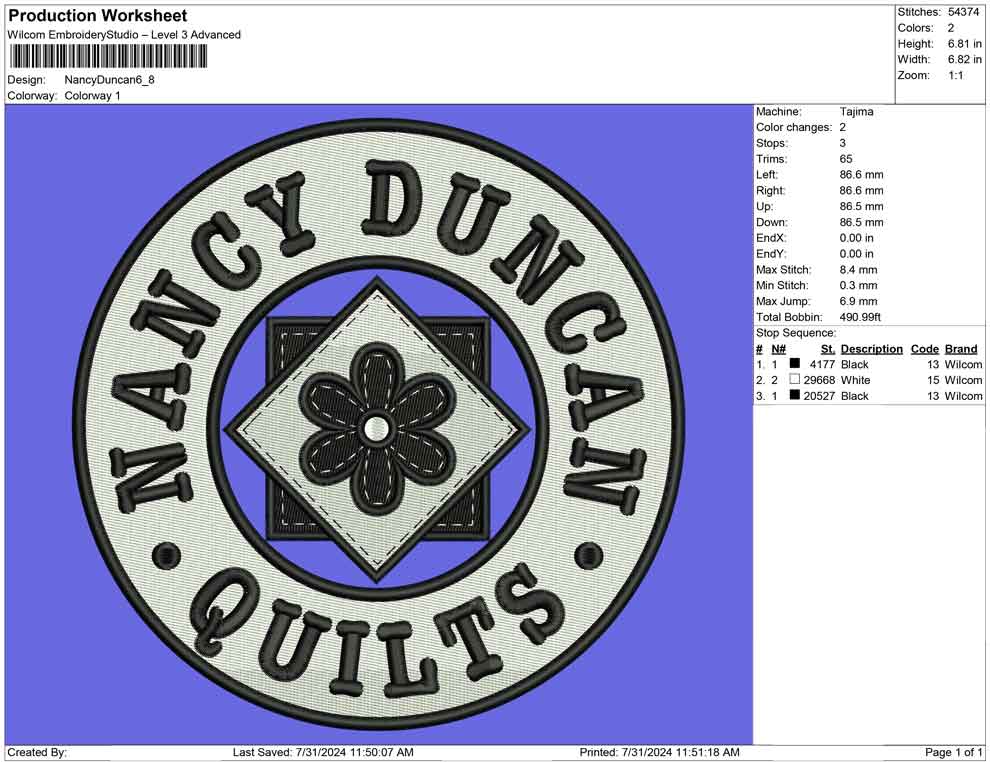Click Total Bobbin value '490.99ft'
The width and height of the screenshot is (990, 762).
tap(860, 316)
